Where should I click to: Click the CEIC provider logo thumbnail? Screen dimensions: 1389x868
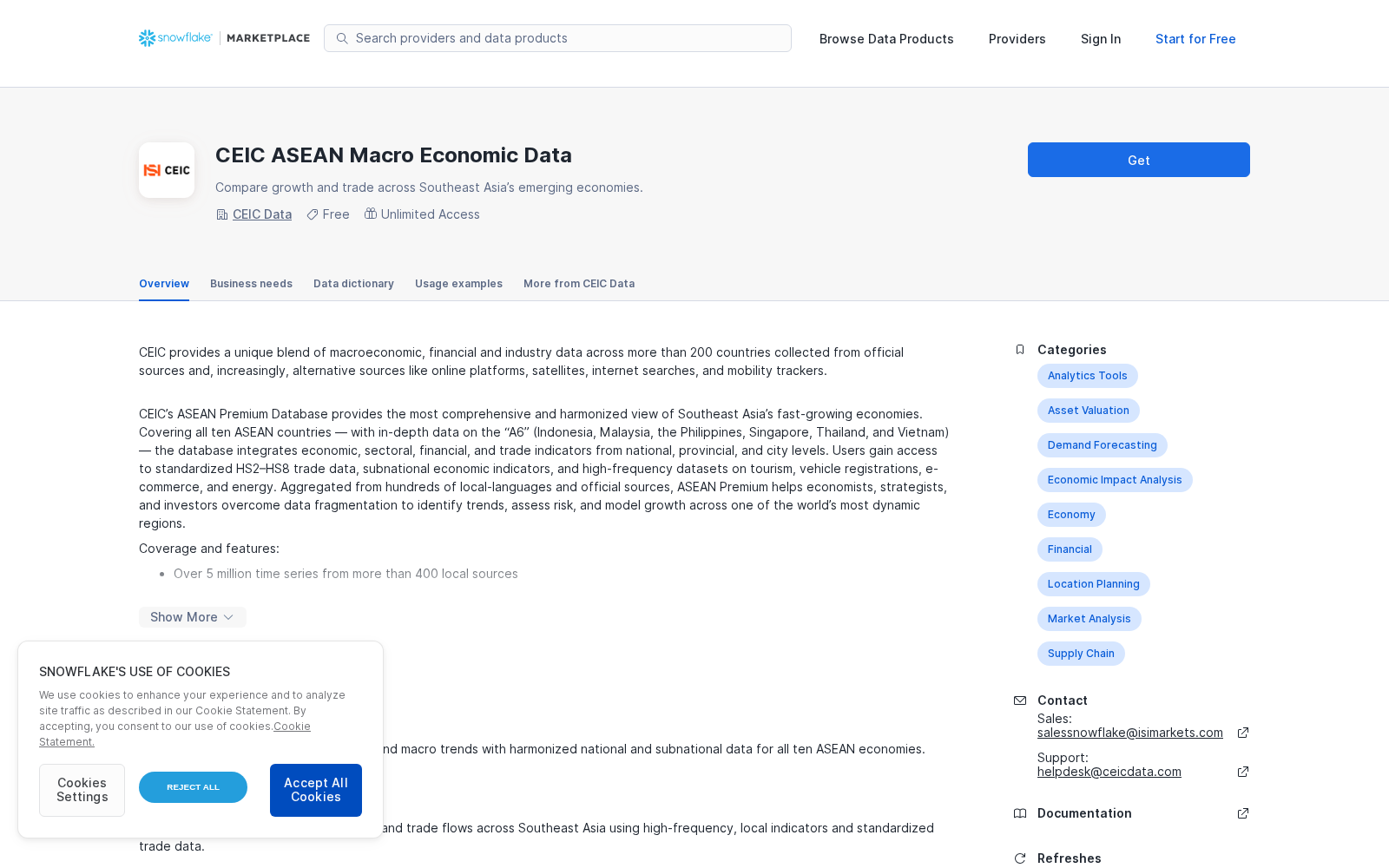[x=167, y=170]
